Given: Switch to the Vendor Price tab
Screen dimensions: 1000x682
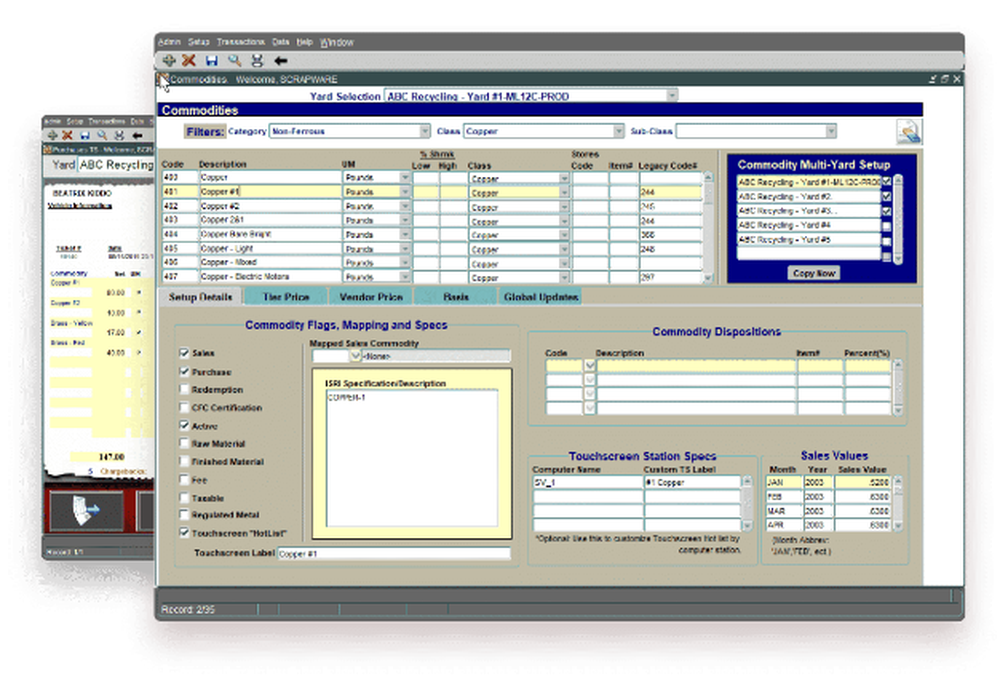Looking at the screenshot, I should point(371,297).
